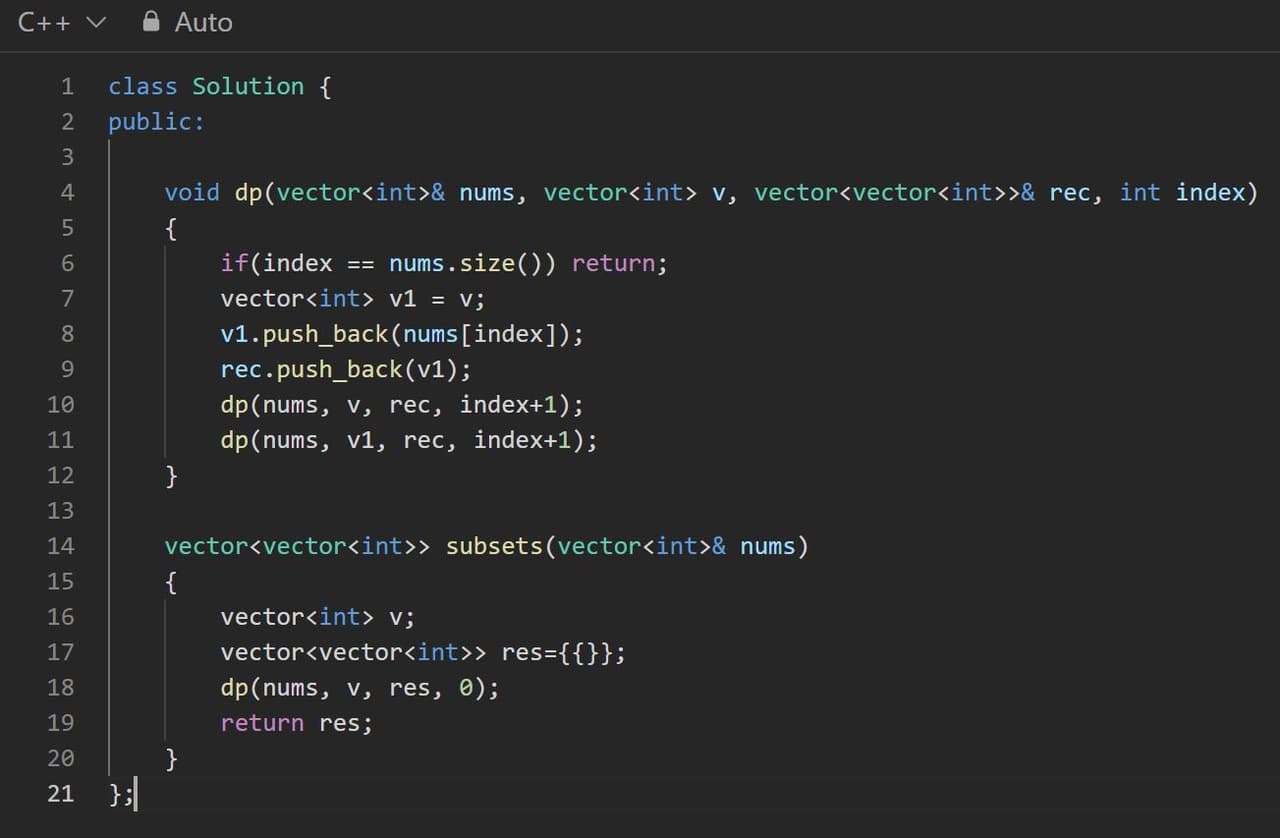The height and width of the screenshot is (838, 1280).
Task: Click the 'public:' keyword on line 2
Action: click(156, 122)
